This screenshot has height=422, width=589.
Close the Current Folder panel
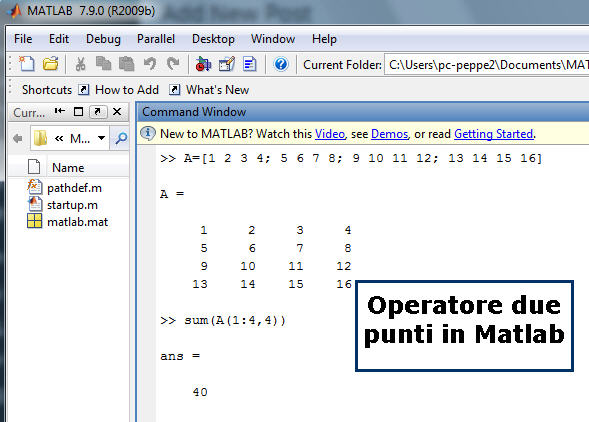[x=117, y=112]
